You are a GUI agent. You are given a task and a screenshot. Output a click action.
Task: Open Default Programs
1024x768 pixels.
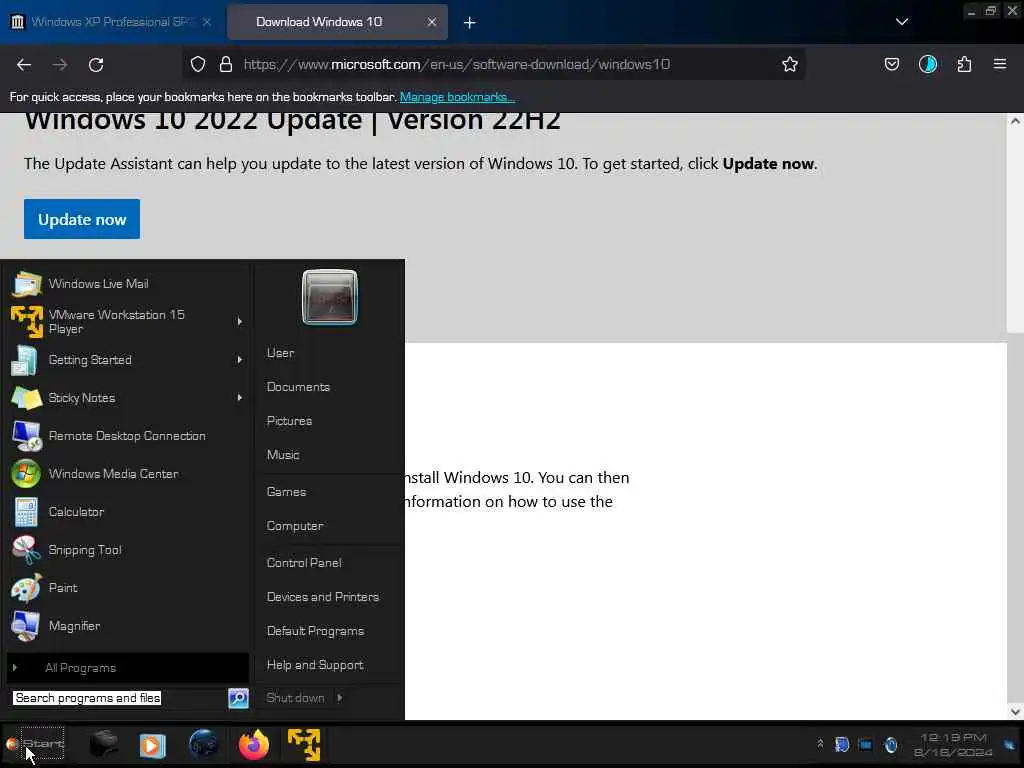[x=315, y=631]
